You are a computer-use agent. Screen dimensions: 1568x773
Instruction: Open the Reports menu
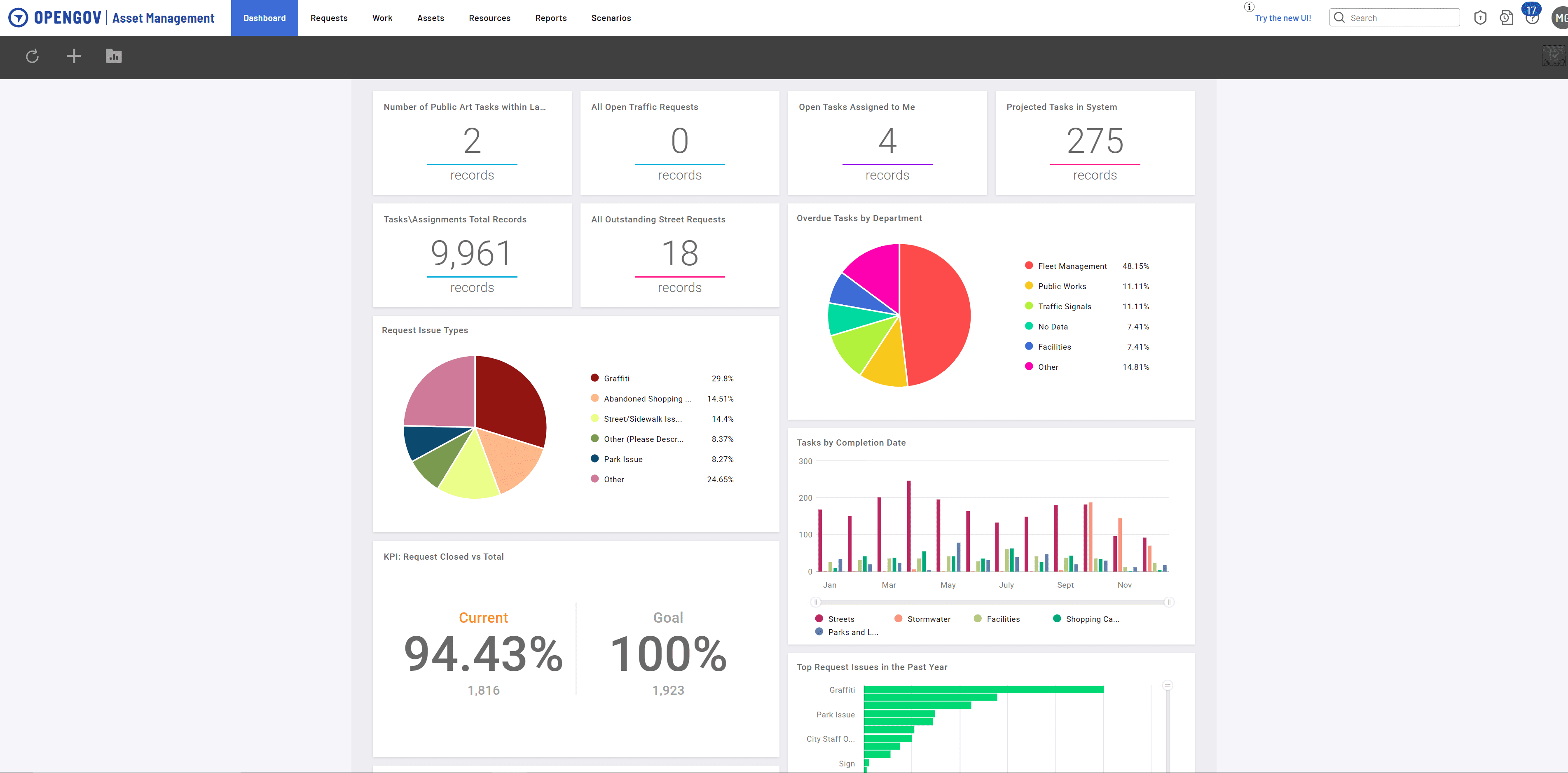click(551, 18)
